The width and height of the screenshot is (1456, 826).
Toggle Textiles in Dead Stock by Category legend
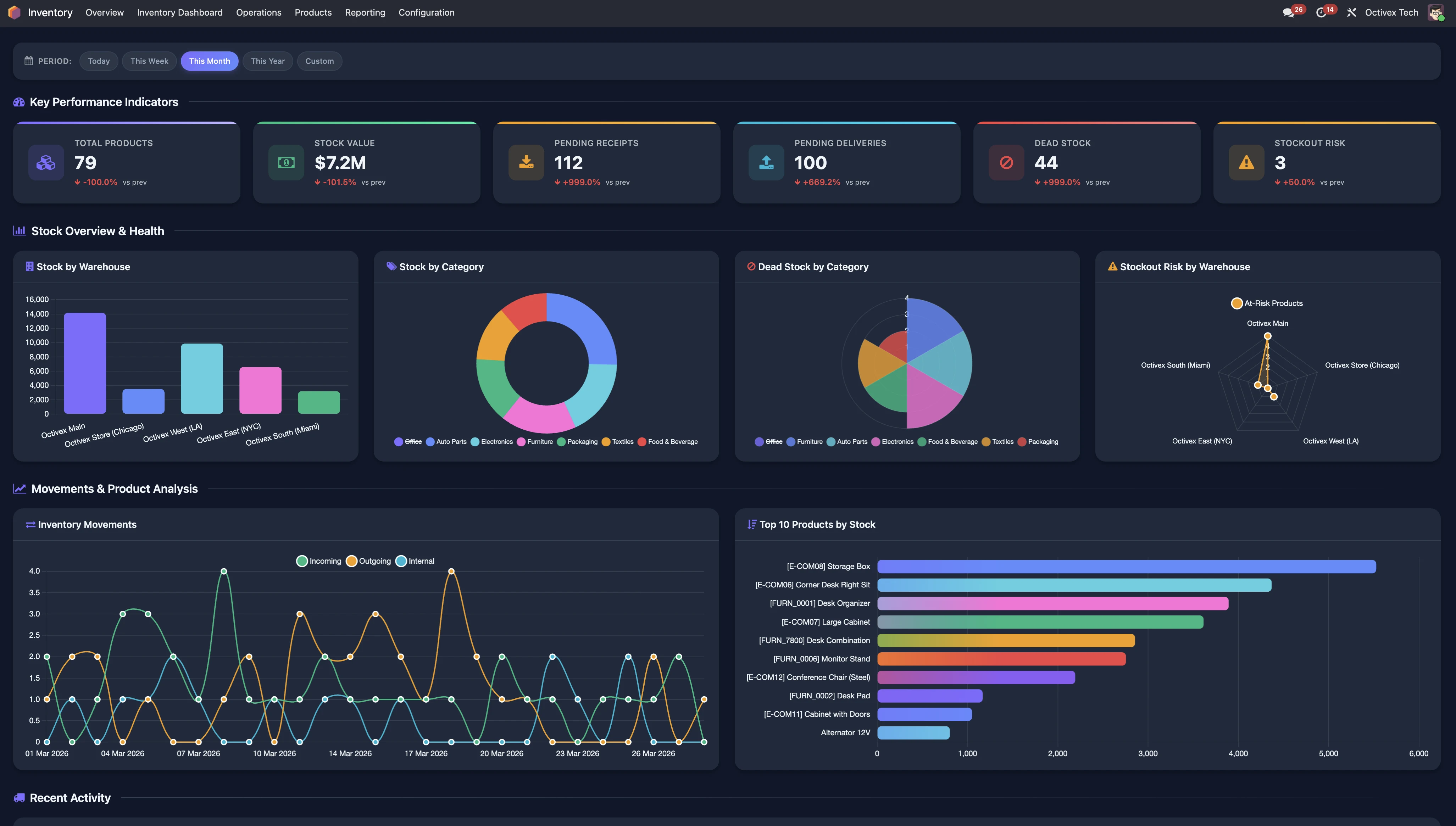pyautogui.click(x=997, y=442)
